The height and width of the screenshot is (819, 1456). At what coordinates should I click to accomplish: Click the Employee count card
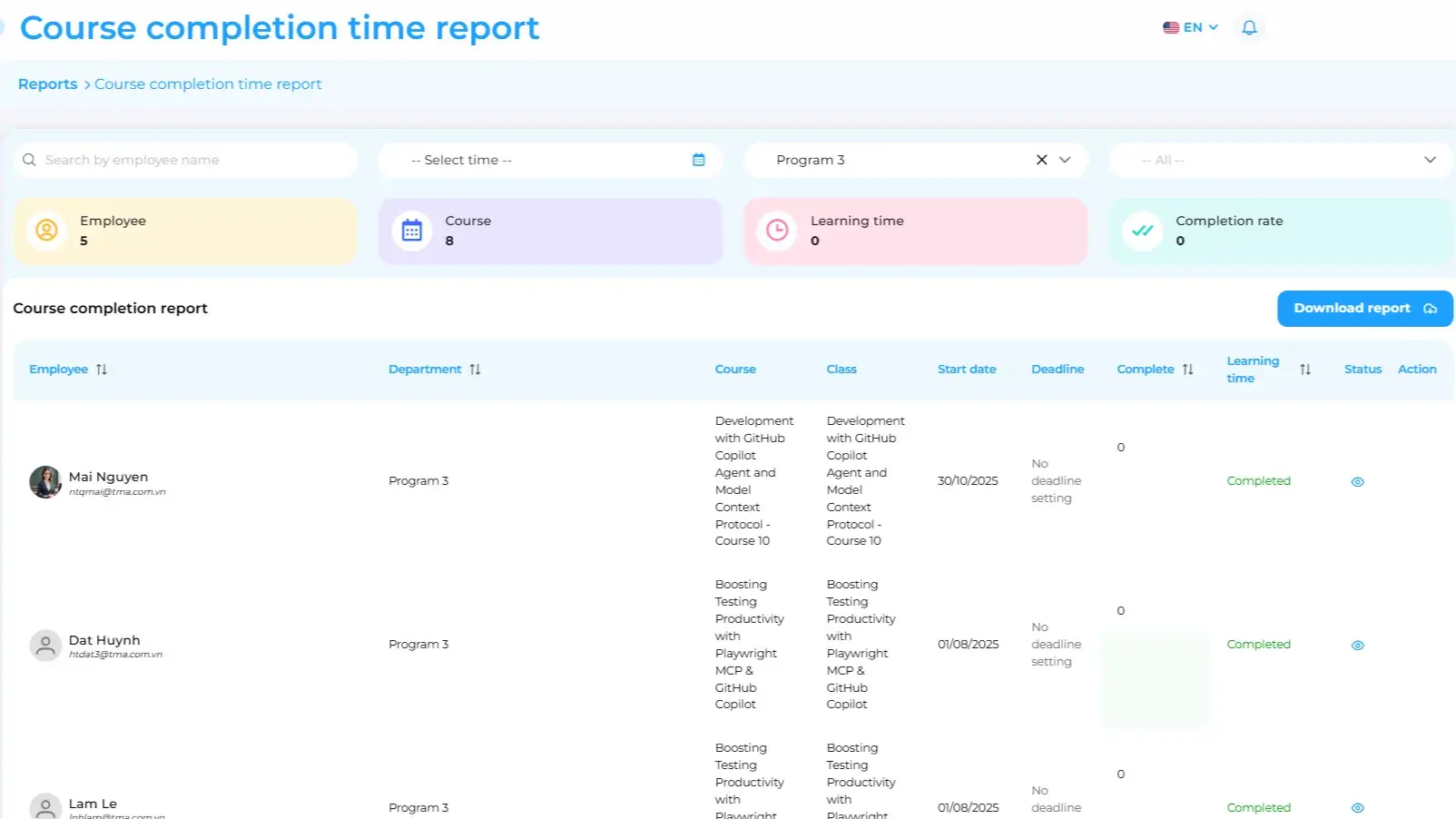click(x=185, y=231)
